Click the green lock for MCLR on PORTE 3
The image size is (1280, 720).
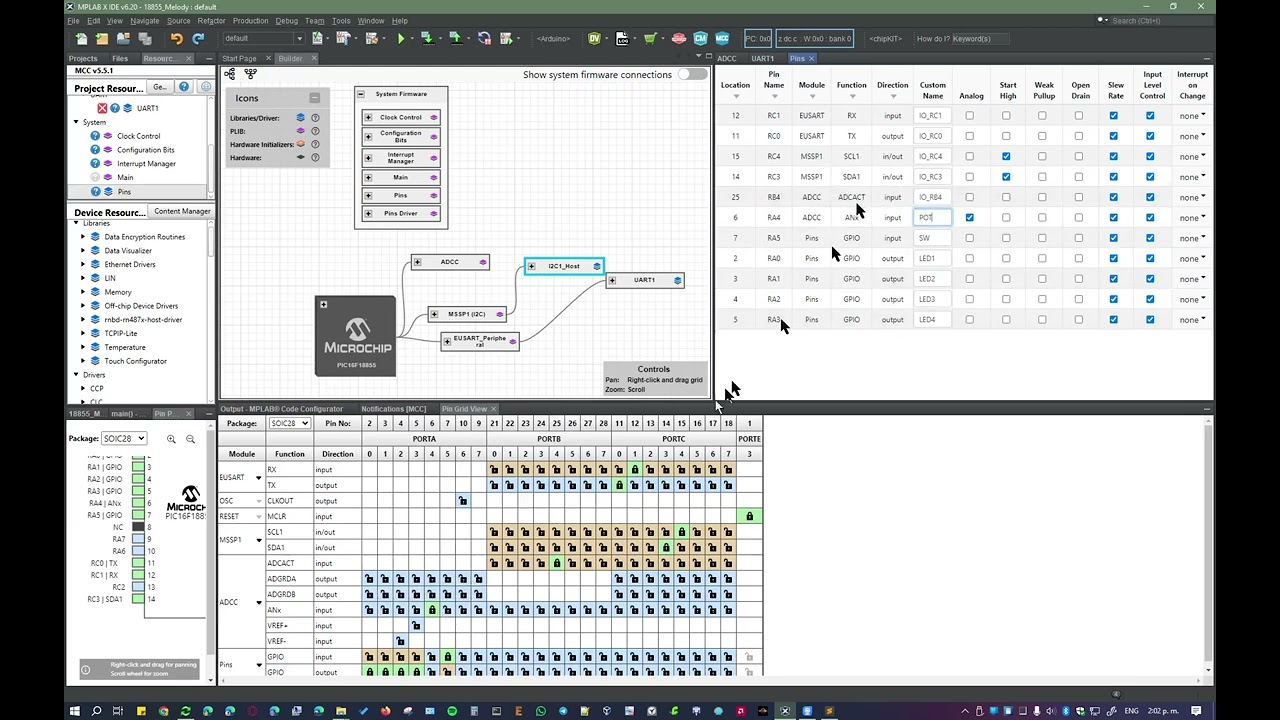[x=749, y=516]
